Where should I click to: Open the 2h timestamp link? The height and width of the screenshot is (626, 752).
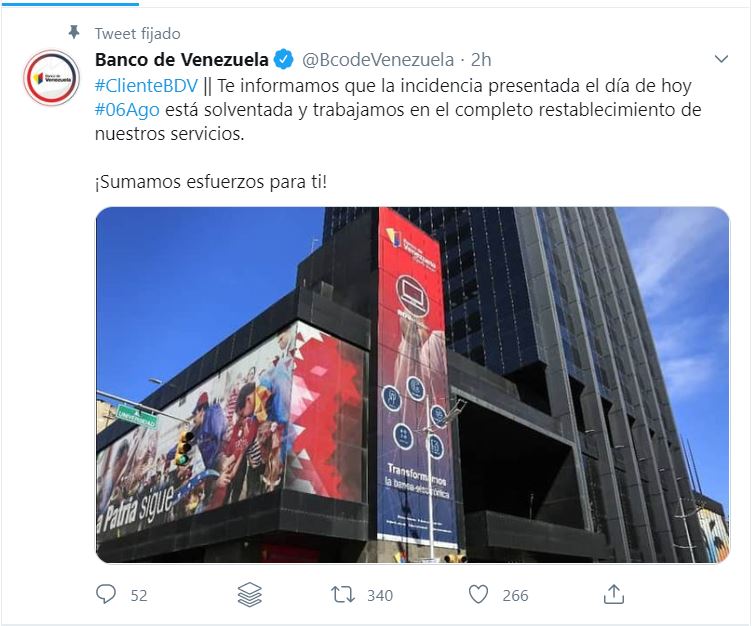point(481,60)
